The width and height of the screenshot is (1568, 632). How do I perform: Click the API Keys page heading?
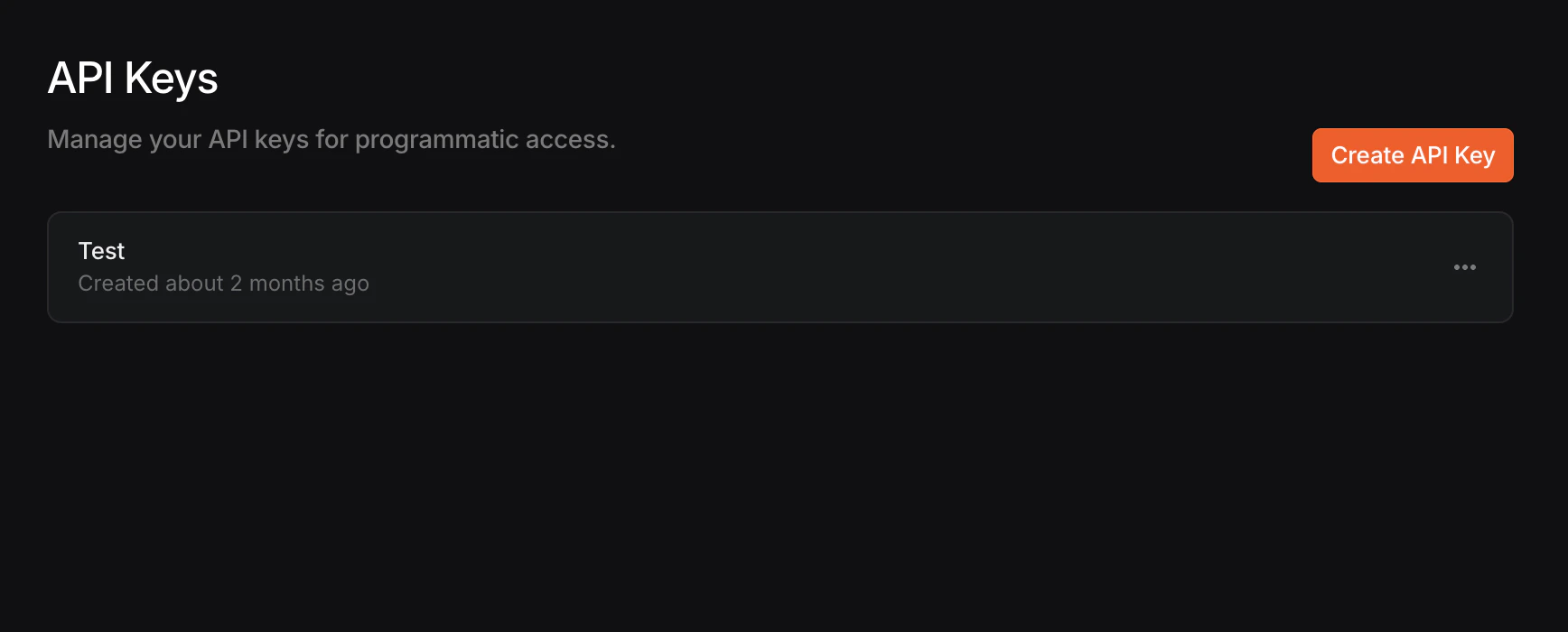pyautogui.click(x=133, y=79)
